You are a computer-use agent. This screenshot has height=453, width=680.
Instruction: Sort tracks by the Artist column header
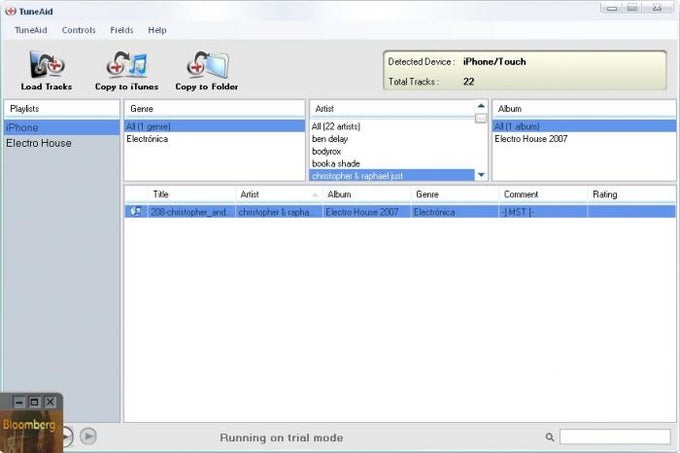279,194
